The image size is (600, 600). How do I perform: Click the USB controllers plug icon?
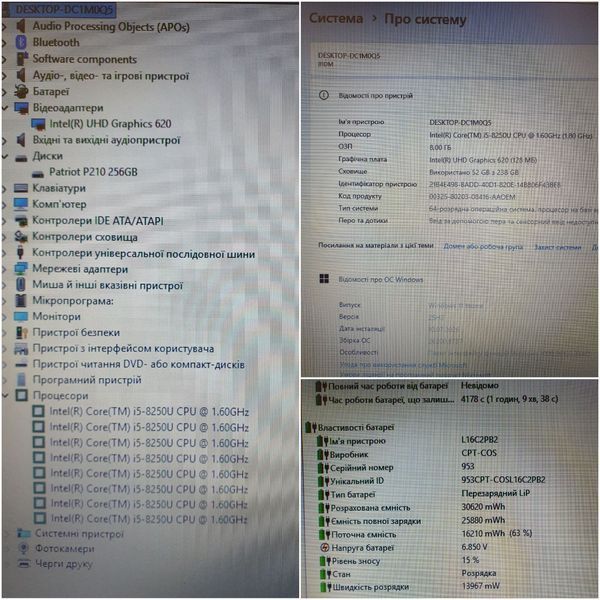(21, 252)
